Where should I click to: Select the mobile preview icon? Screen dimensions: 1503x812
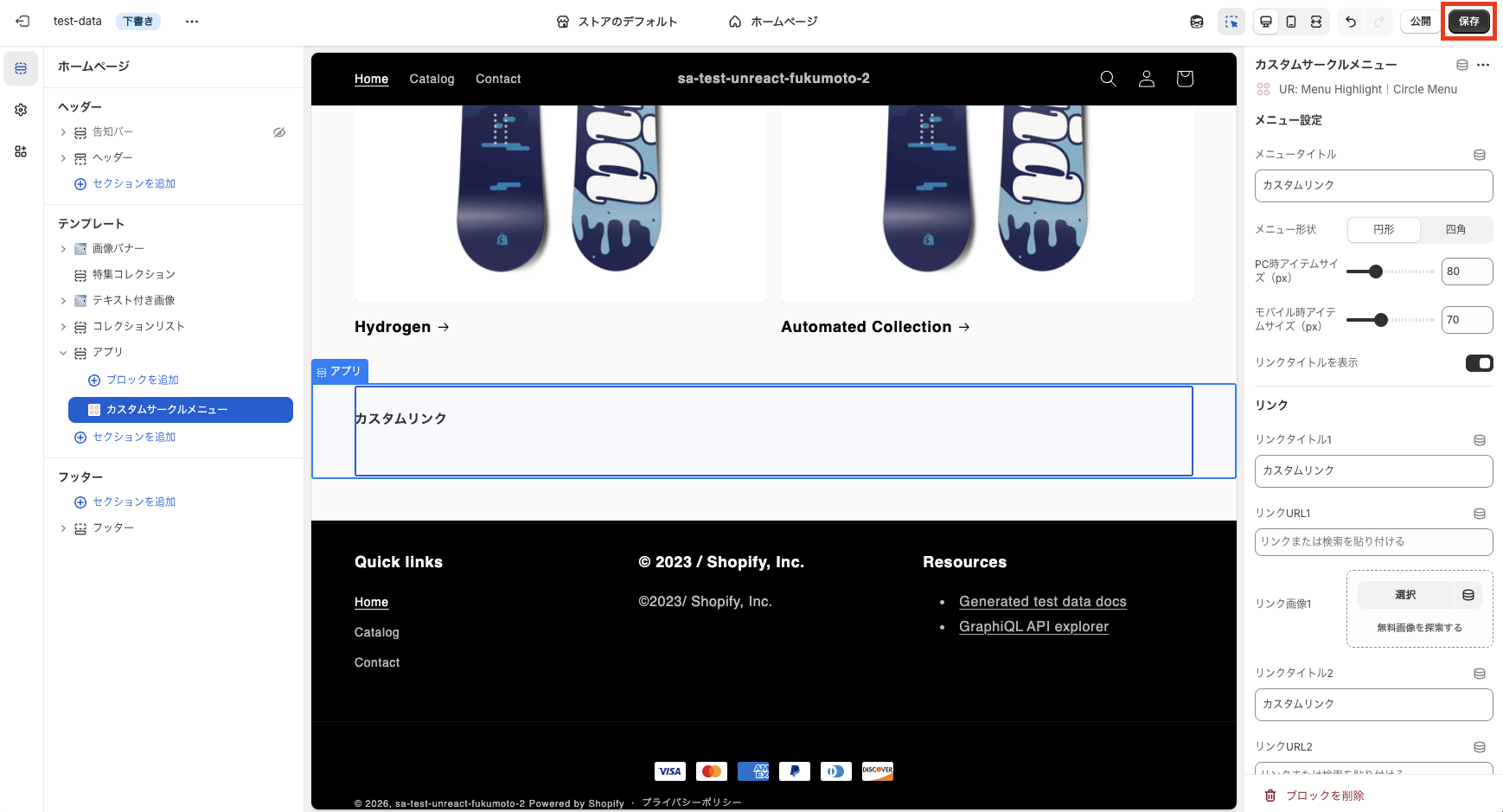(x=1292, y=21)
